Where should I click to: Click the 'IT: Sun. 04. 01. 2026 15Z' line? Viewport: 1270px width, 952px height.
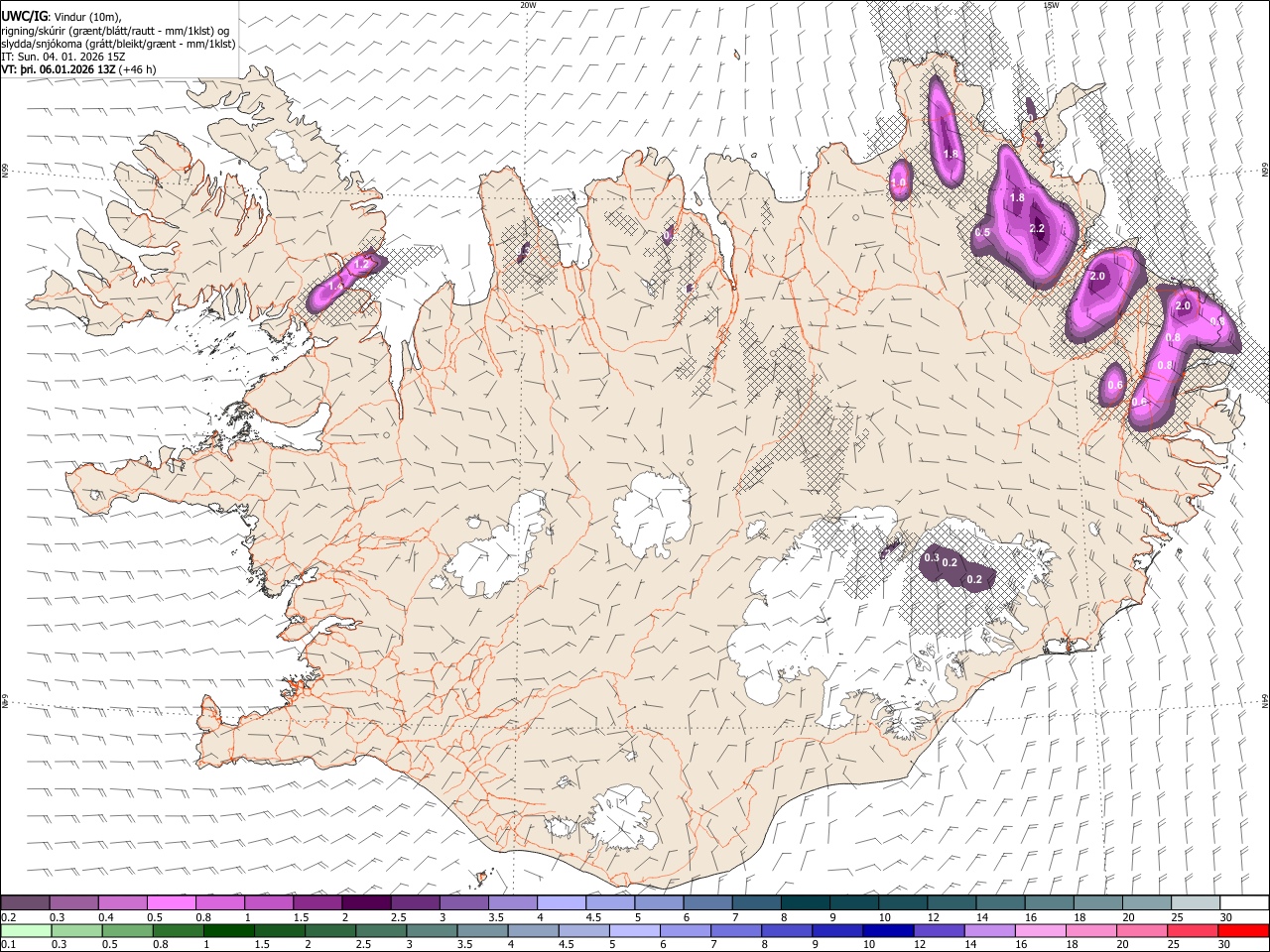(63, 57)
